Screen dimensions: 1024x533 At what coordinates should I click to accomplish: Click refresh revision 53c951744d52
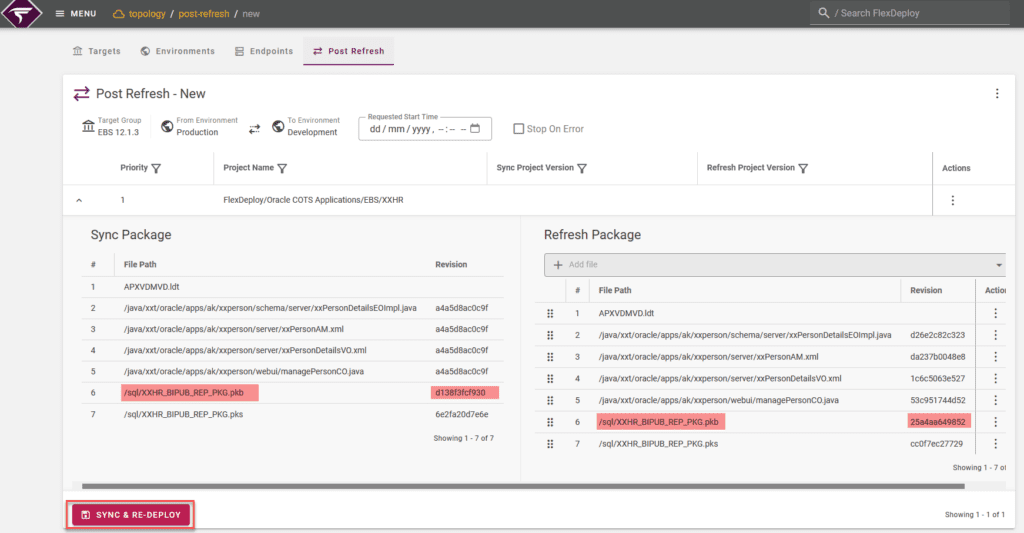(x=938, y=400)
